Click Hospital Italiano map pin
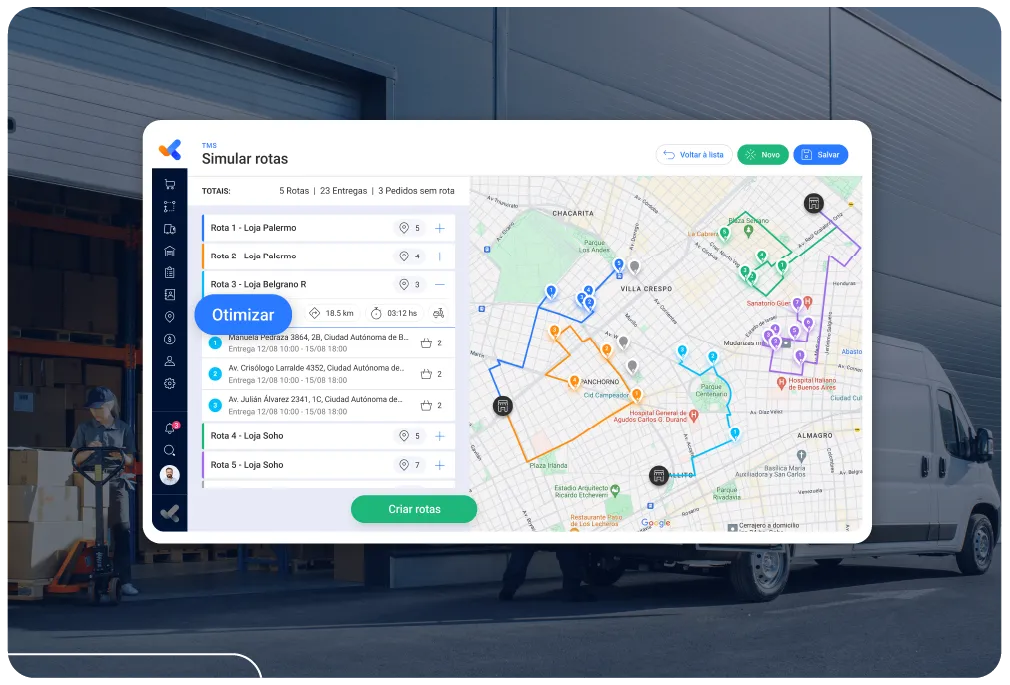The width and height of the screenshot is (1010, 685). tap(781, 383)
